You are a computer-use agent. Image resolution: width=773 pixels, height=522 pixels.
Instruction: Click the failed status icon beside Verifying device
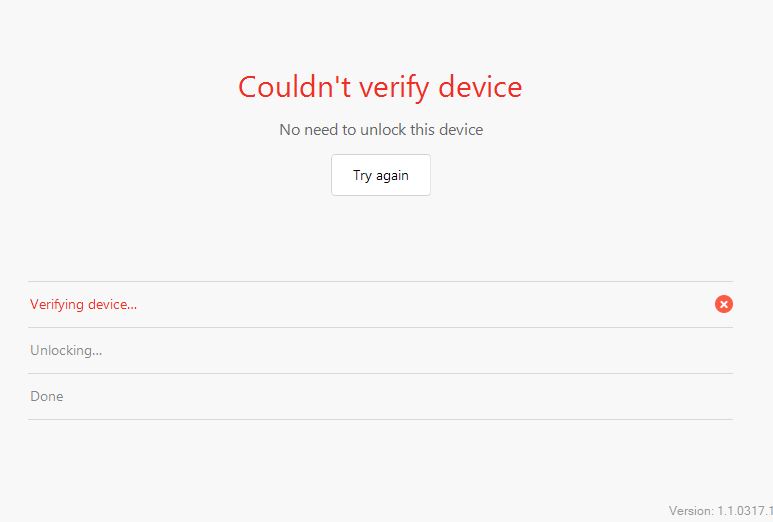tap(724, 304)
